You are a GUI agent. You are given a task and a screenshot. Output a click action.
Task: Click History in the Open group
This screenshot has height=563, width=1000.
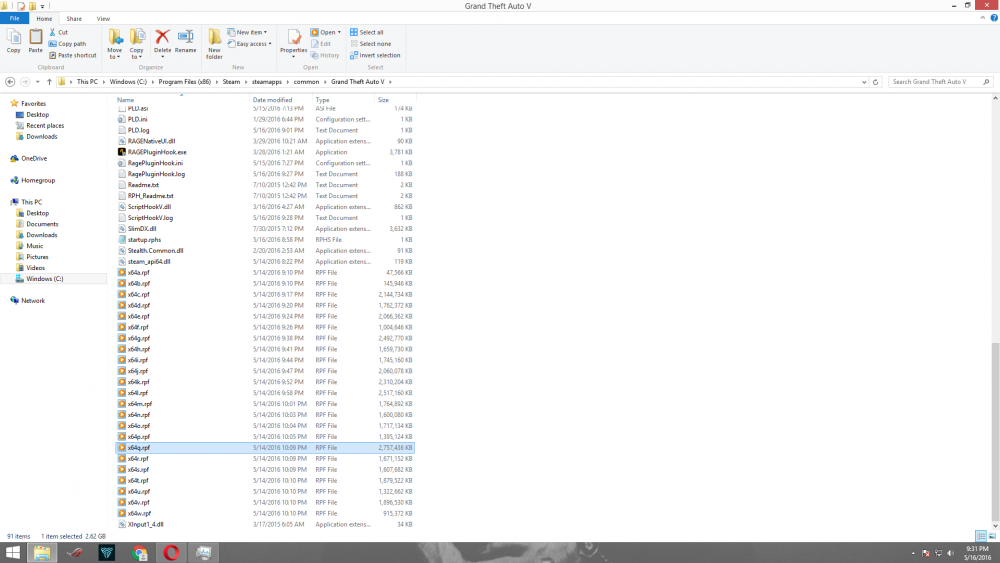click(325, 55)
